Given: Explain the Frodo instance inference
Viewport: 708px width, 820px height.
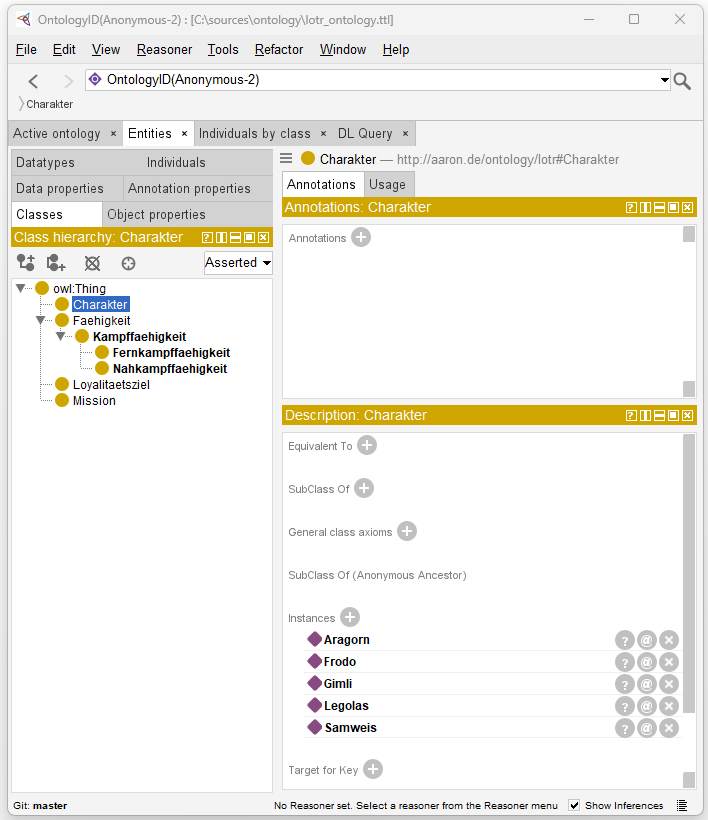Looking at the screenshot, I should click(x=624, y=662).
